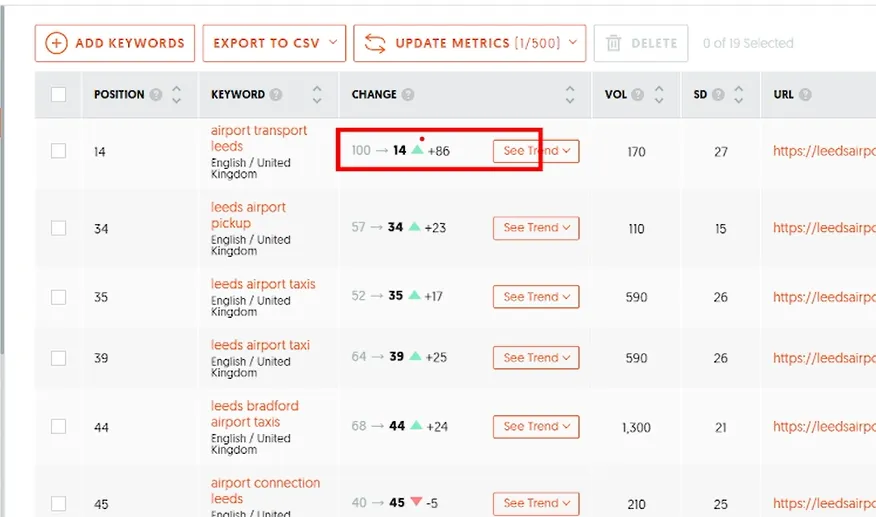
Task: Sort table by Position column arrows
Action: [x=177, y=94]
